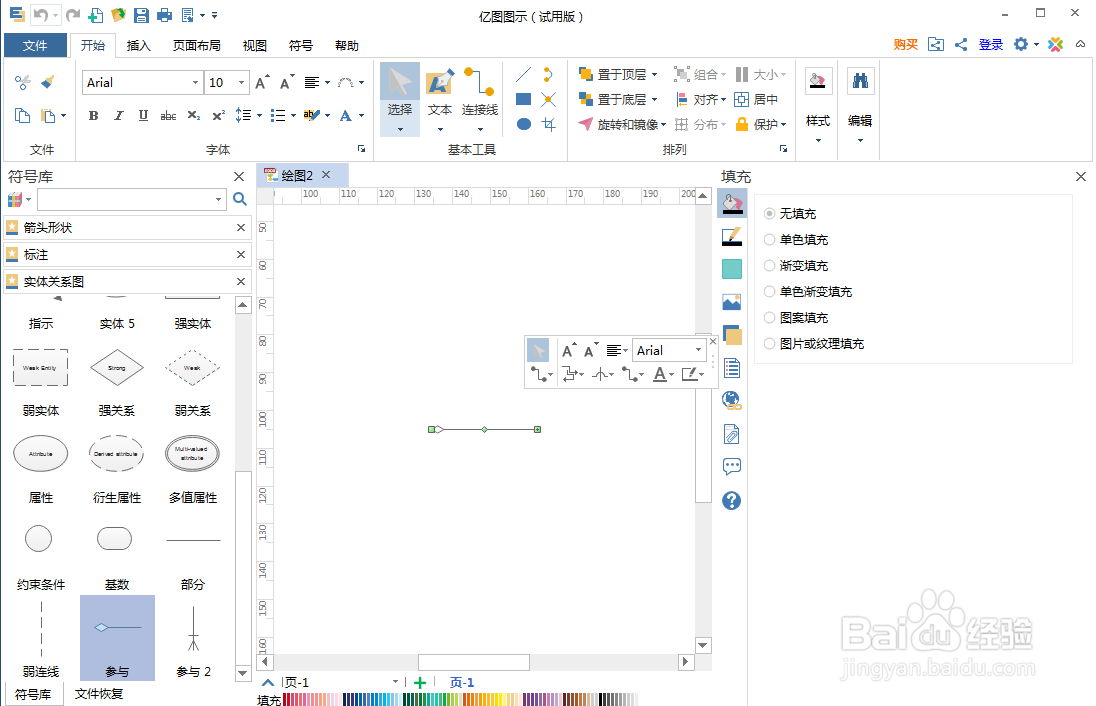Apply strikethrough formatting

coord(168,115)
